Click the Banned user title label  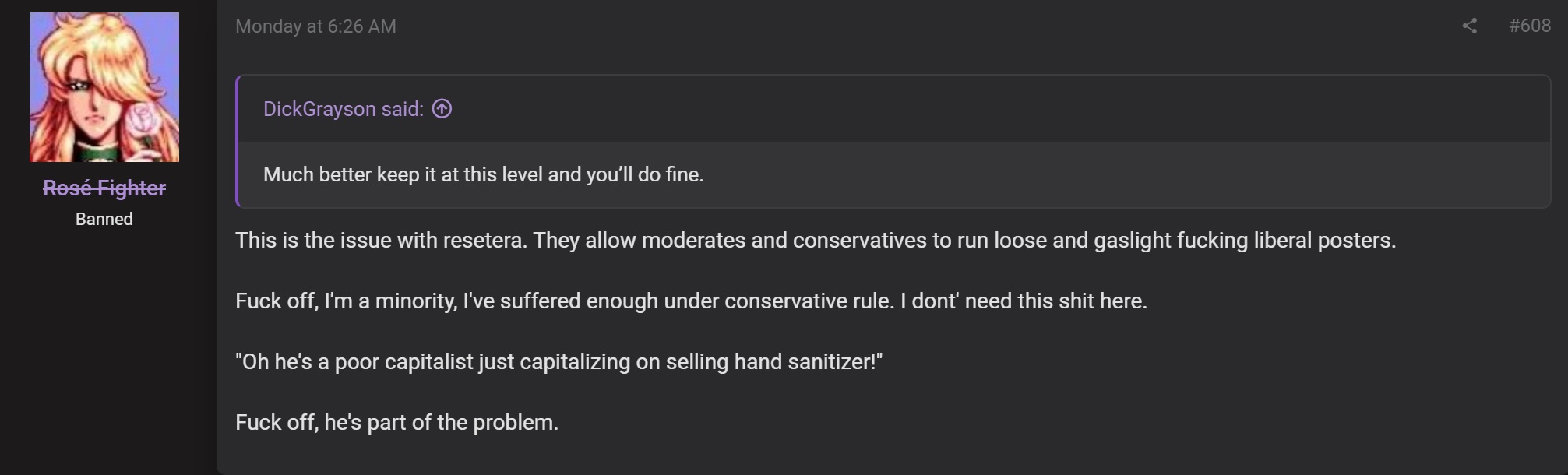[x=104, y=220]
